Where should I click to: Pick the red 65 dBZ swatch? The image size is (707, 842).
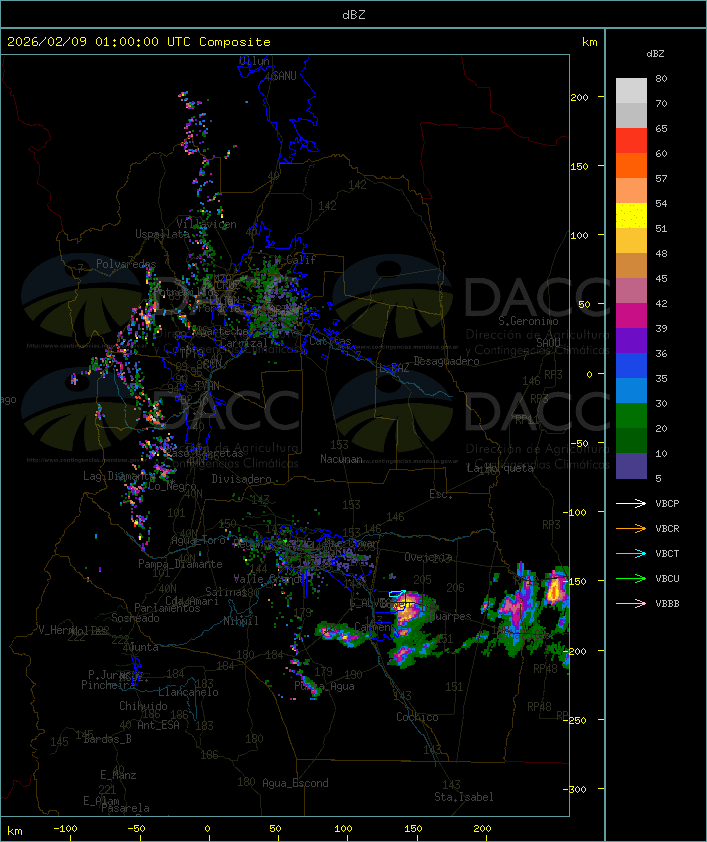point(631,140)
